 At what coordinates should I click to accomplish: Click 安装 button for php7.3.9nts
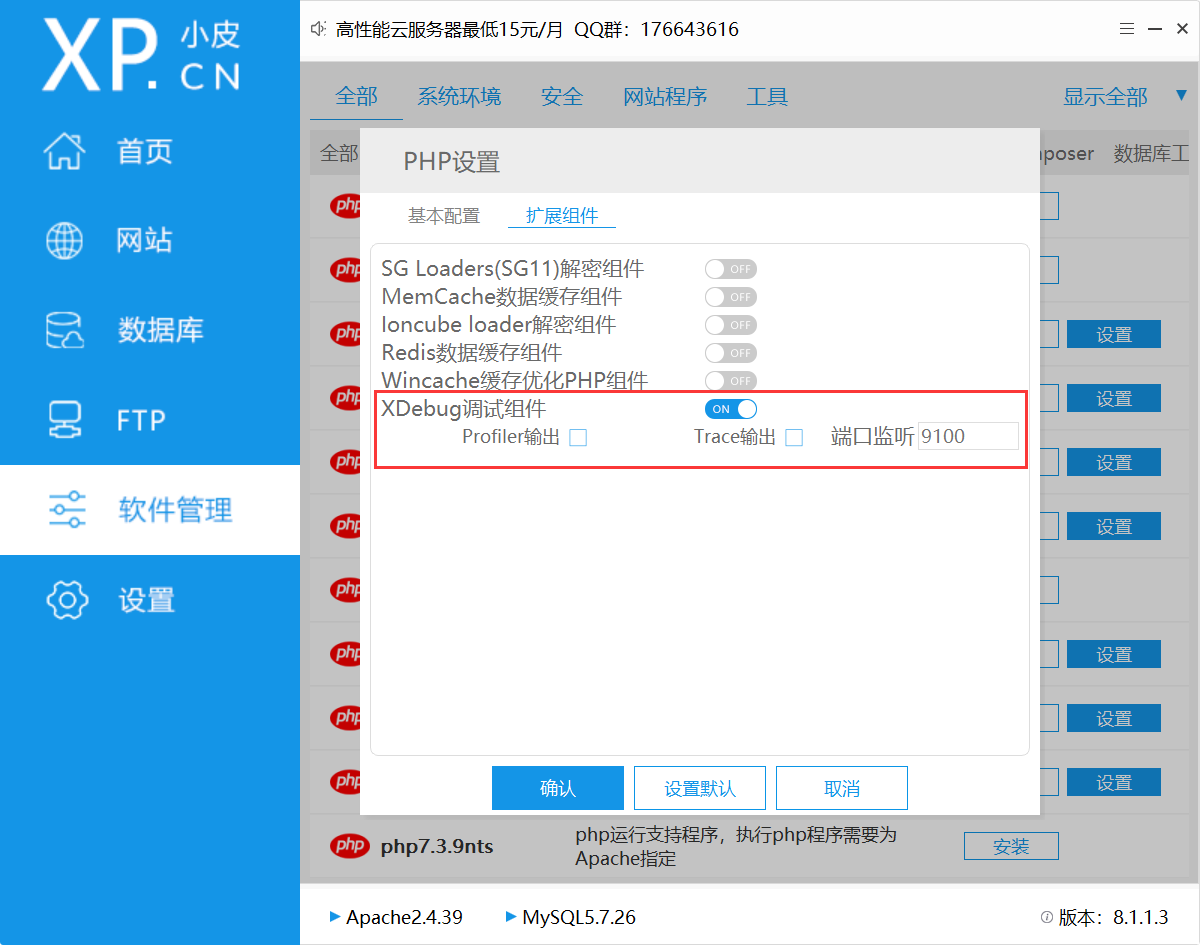pyautogui.click(x=1011, y=846)
